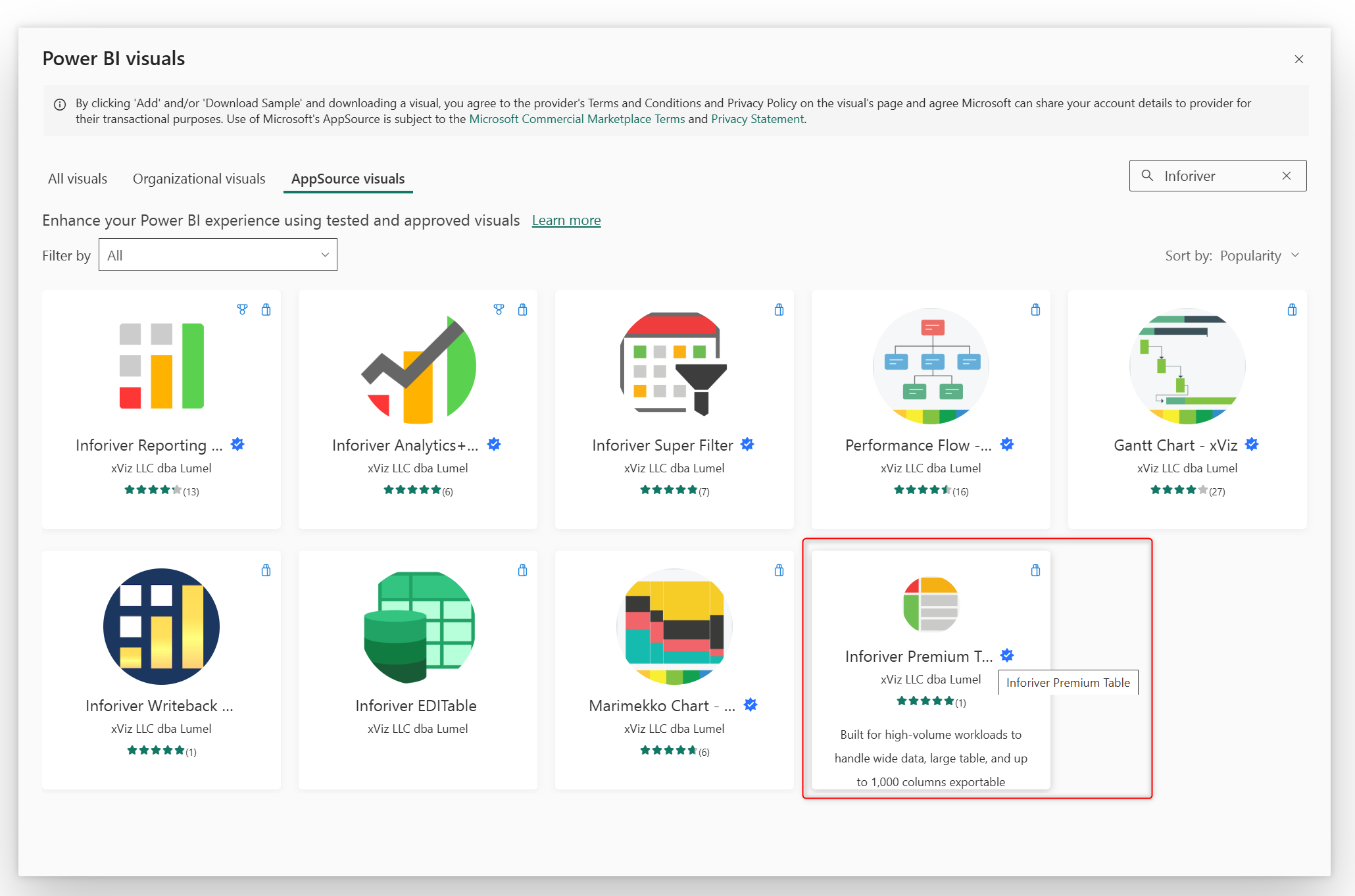Click search magnifier icon in search box
This screenshot has width=1355, height=896.
[1147, 176]
